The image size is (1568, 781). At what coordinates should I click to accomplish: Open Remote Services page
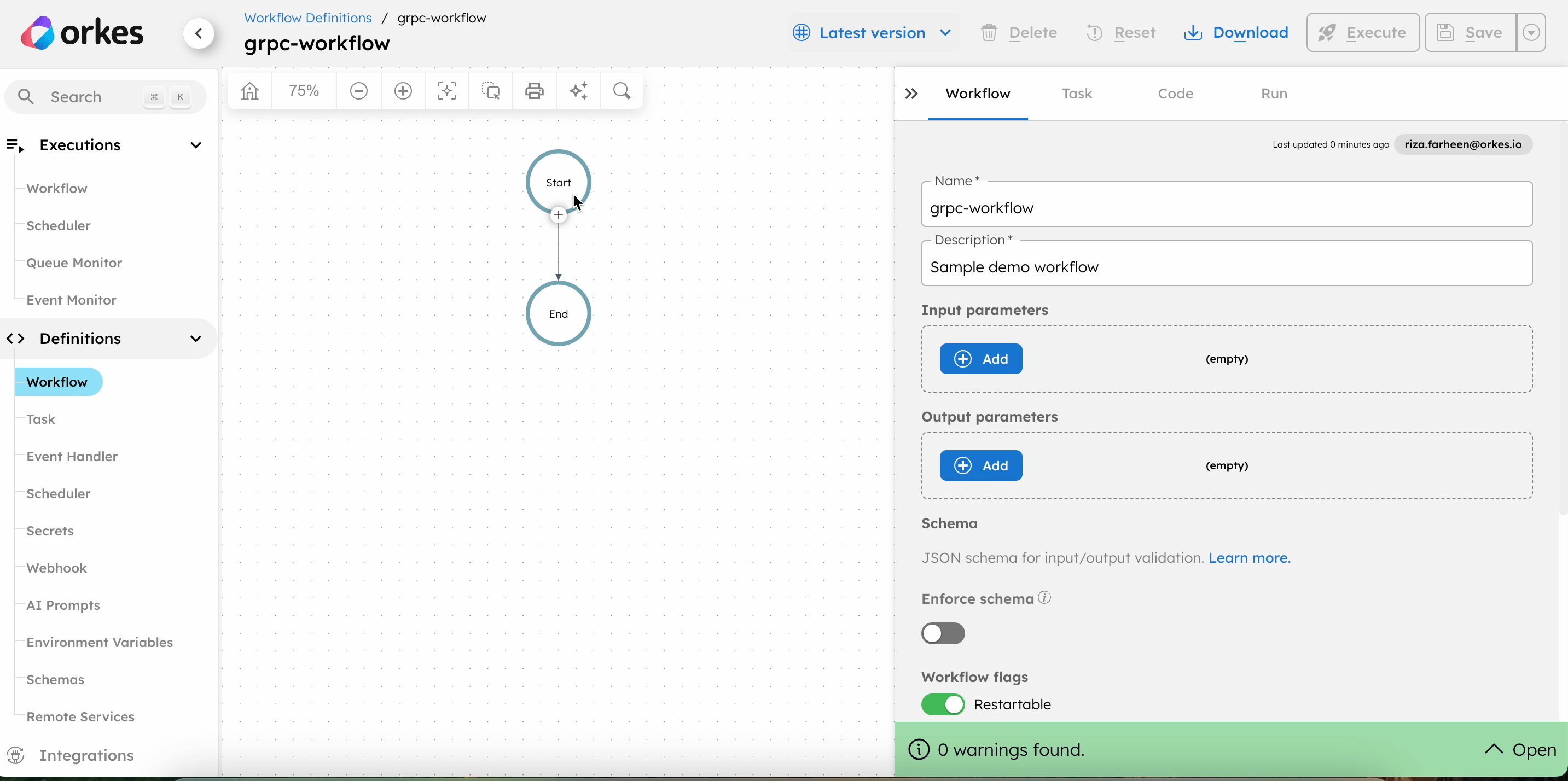(x=80, y=716)
